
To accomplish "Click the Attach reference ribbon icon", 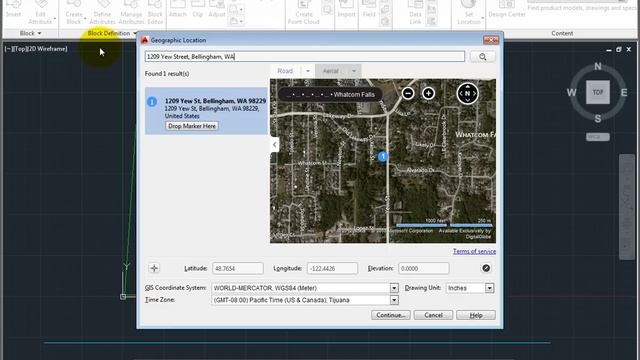I will click(x=178, y=9).
